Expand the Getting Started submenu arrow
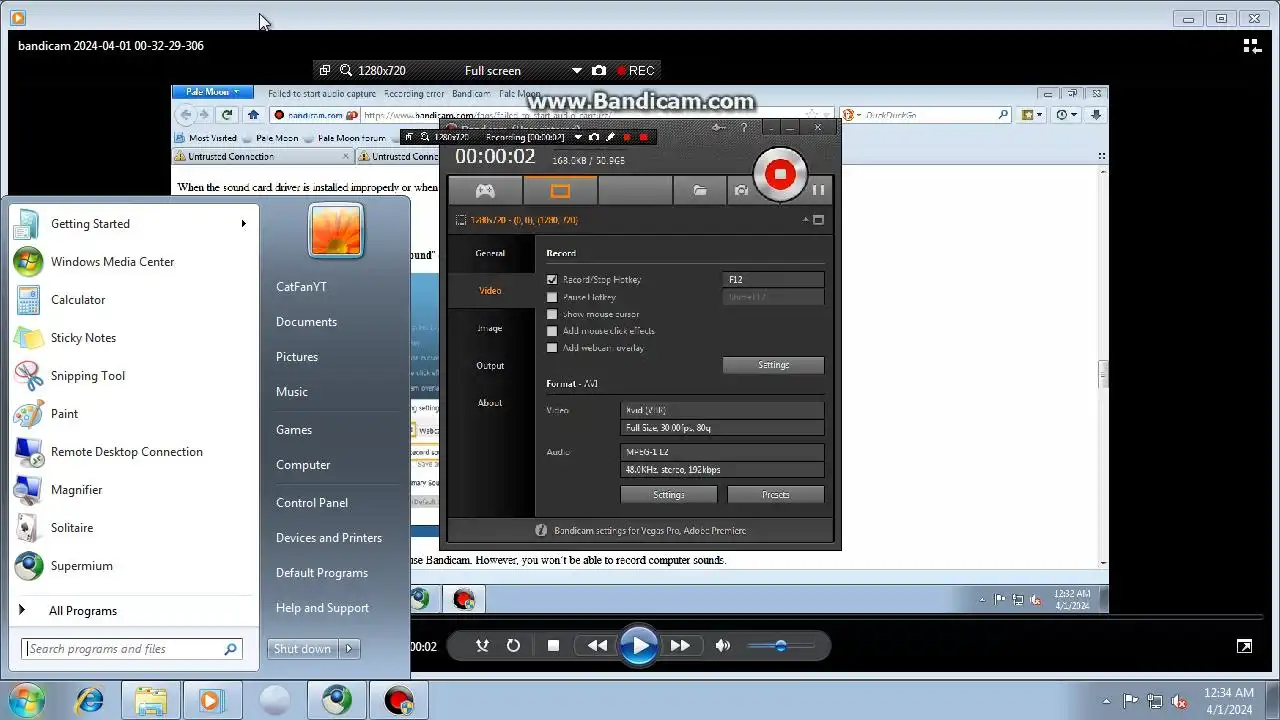 [x=243, y=224]
